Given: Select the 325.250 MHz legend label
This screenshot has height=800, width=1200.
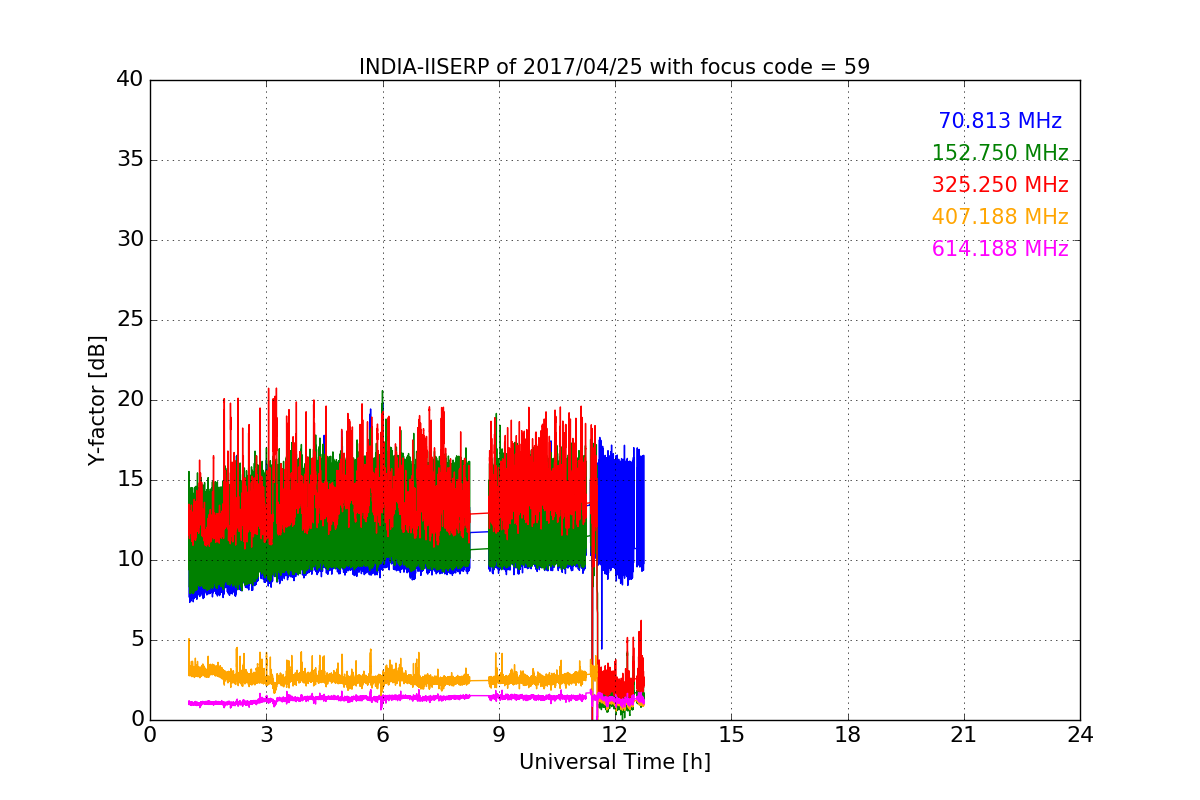Looking at the screenshot, I should point(1000,185).
